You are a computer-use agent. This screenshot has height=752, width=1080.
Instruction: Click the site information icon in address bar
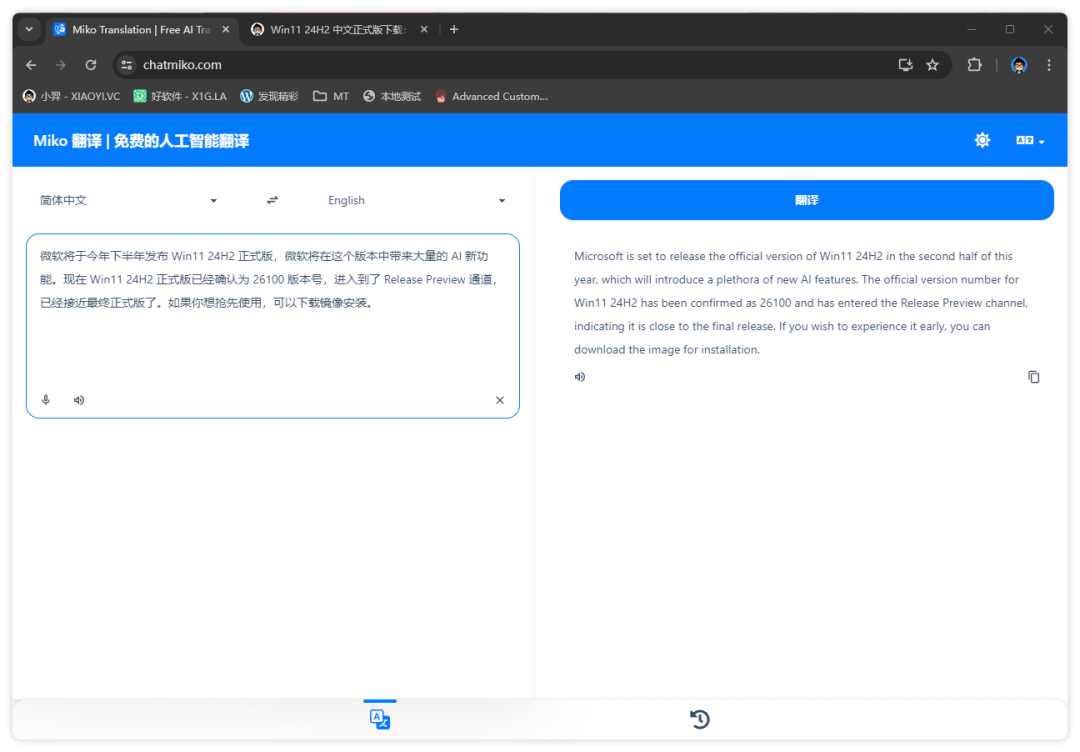[x=127, y=65]
